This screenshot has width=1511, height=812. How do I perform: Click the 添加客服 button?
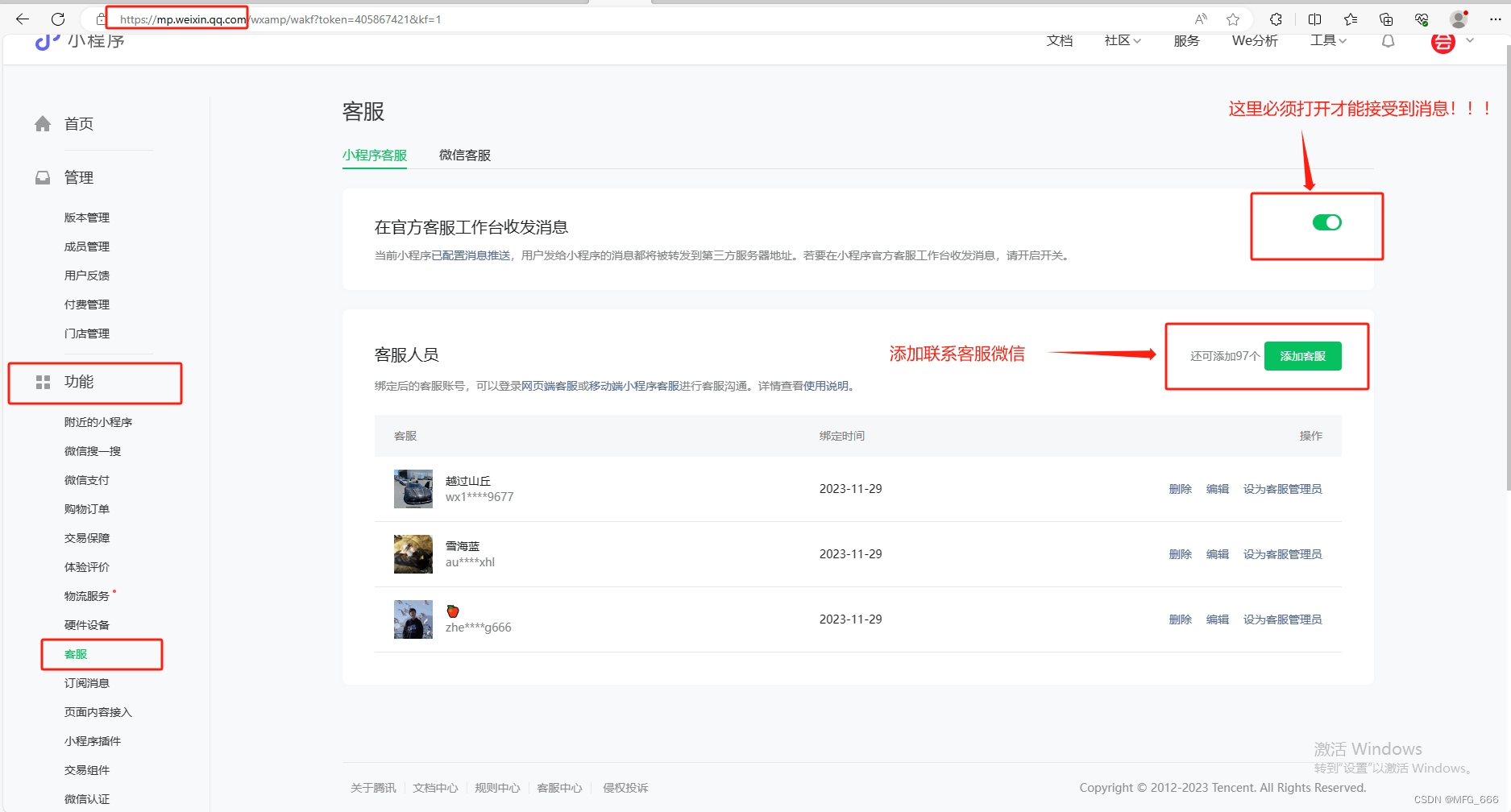(x=1303, y=356)
